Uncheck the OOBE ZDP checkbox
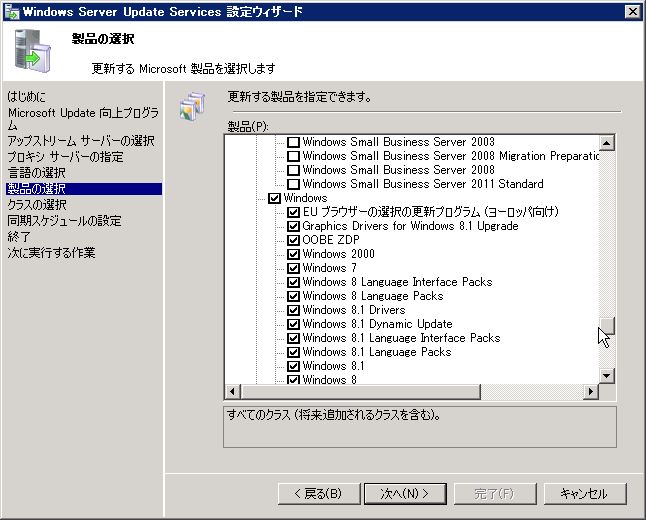The height and width of the screenshot is (520, 646). coord(293,240)
